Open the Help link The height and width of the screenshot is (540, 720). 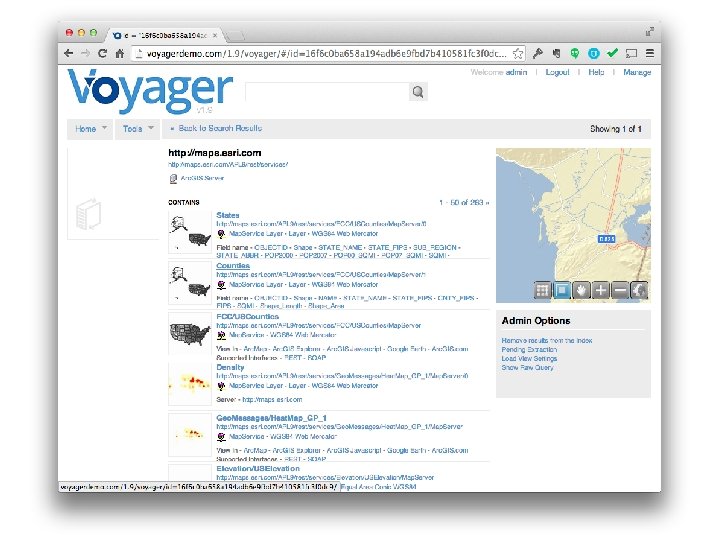tap(596, 72)
